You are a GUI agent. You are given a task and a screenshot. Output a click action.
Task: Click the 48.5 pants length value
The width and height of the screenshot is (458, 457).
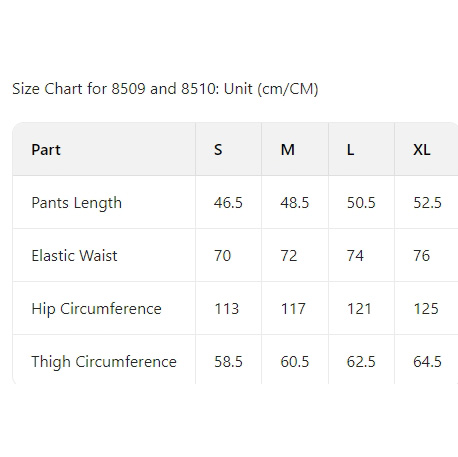click(295, 203)
